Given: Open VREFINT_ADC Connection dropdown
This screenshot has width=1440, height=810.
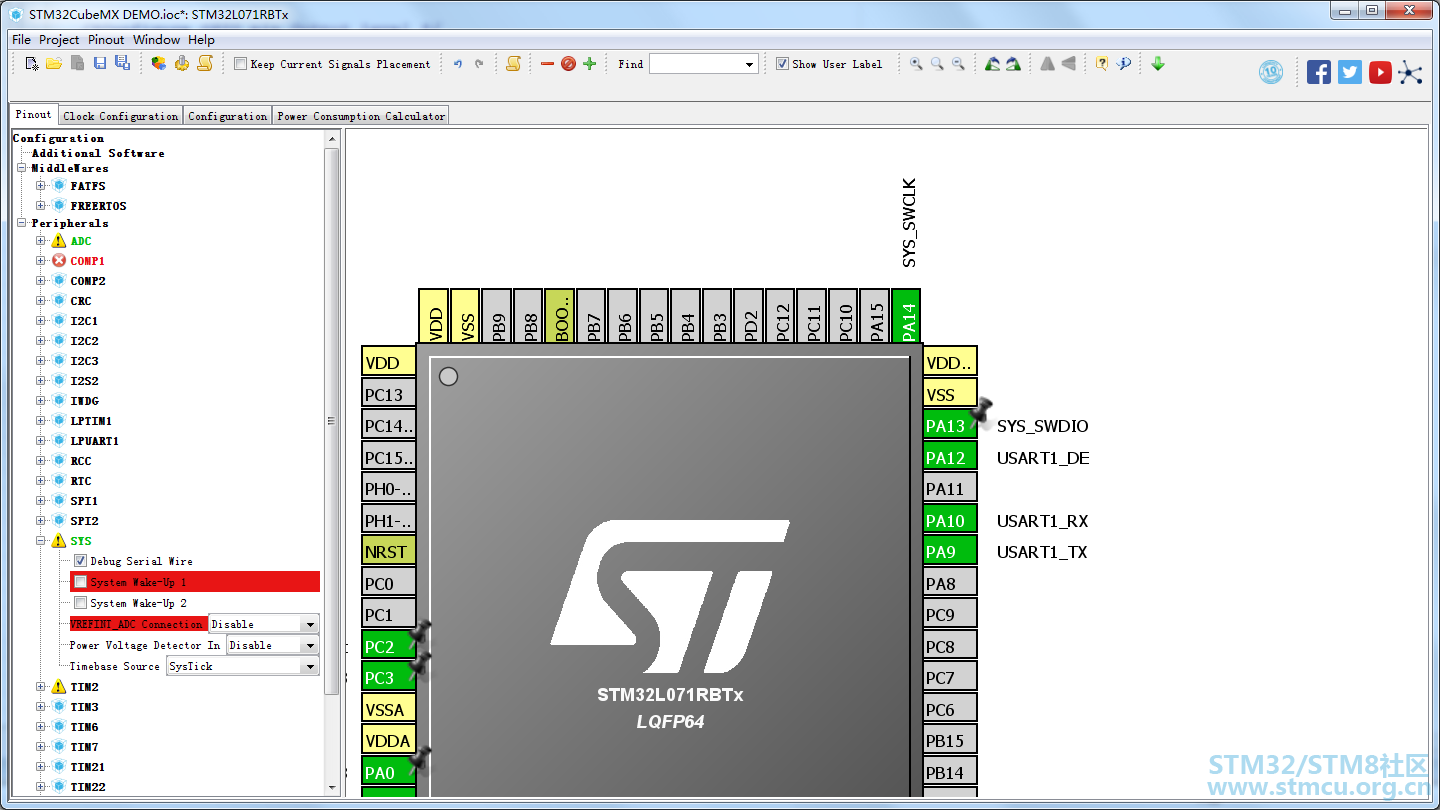Looking at the screenshot, I should [x=309, y=624].
